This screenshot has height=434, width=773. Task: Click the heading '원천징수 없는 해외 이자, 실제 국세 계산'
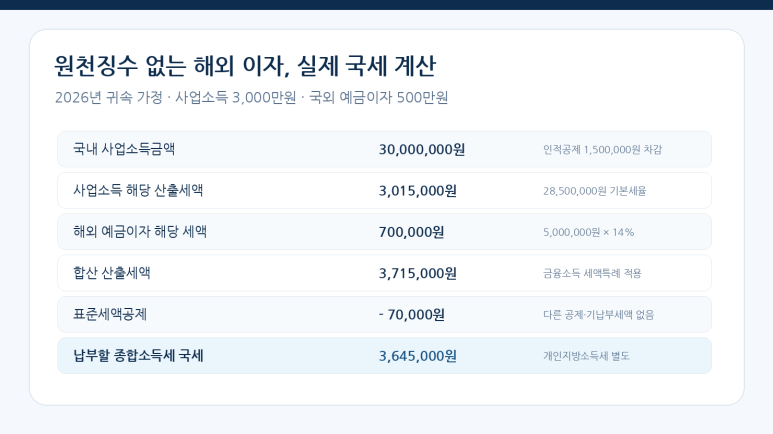[245, 66]
